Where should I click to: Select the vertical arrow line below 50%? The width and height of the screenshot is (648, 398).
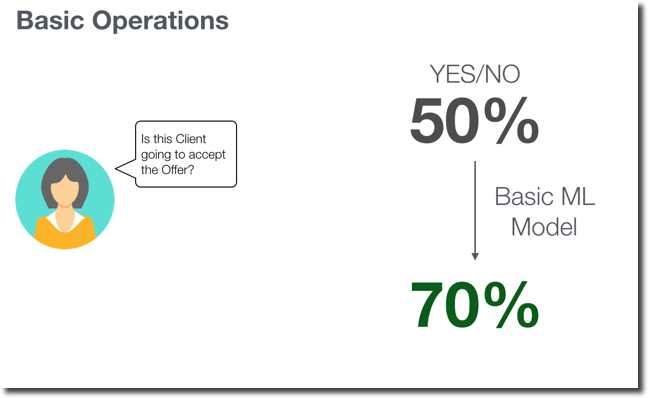click(475, 207)
